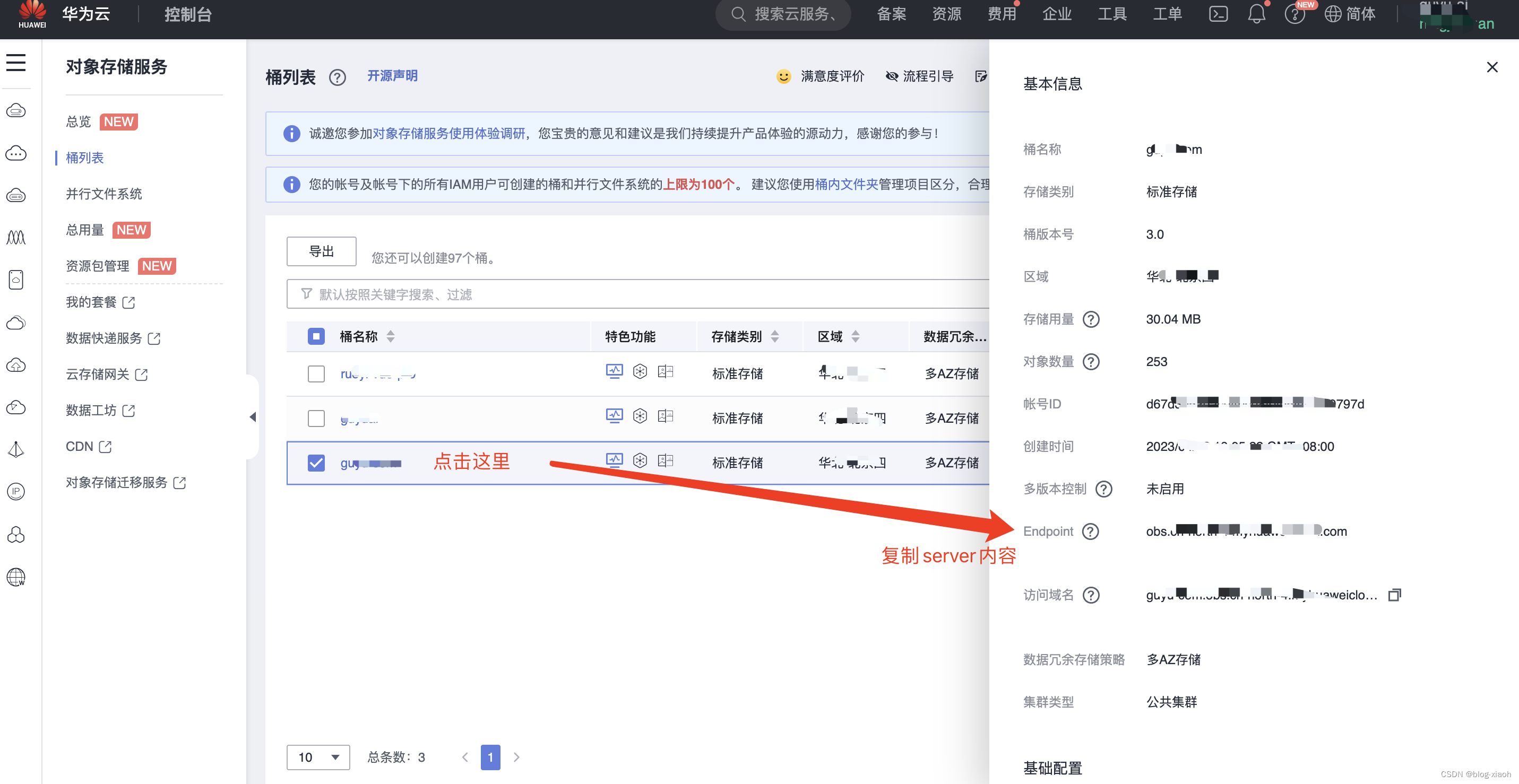This screenshot has width=1519, height=784.
Task: Click the 搜索云服务 search box
Action: (x=782, y=14)
